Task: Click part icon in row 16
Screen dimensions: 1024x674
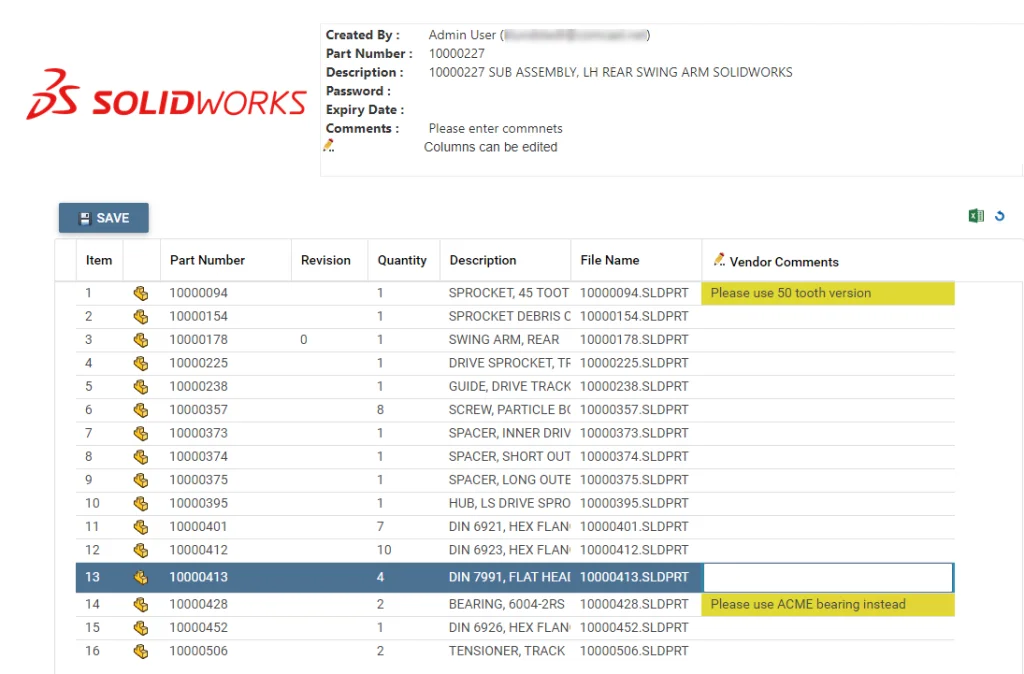Action: coord(141,651)
